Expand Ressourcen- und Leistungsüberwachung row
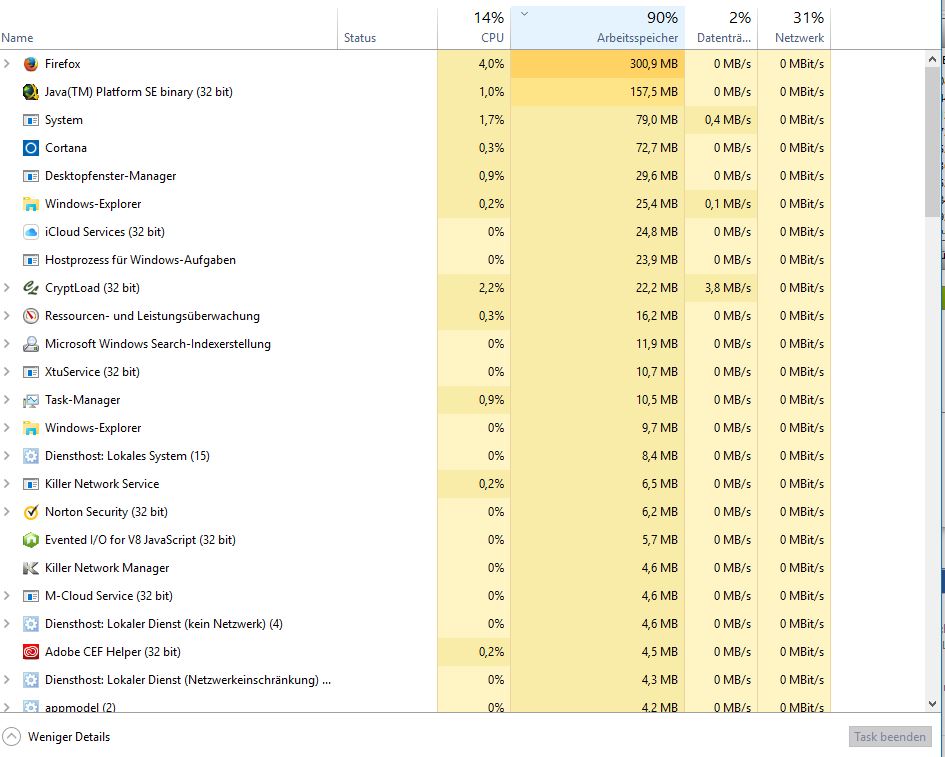 tap(7, 315)
